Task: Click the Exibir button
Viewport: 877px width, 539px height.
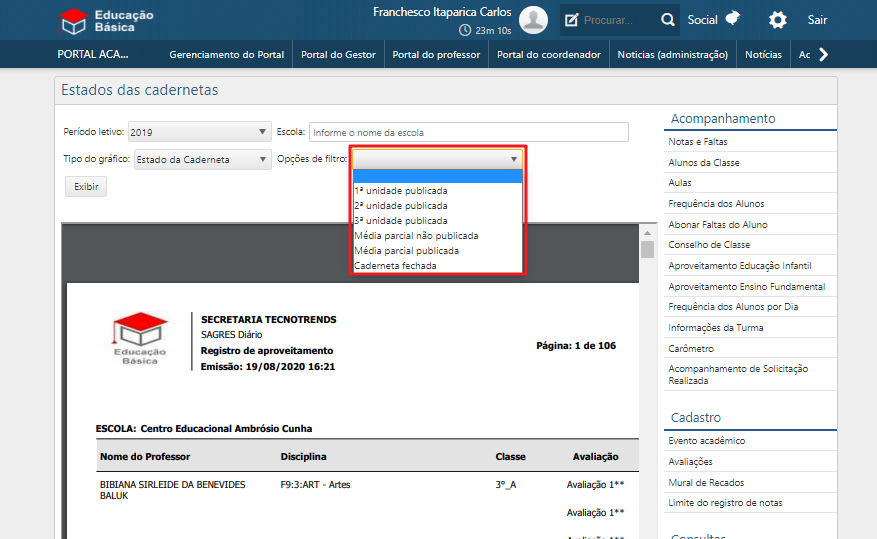Action: [86, 186]
